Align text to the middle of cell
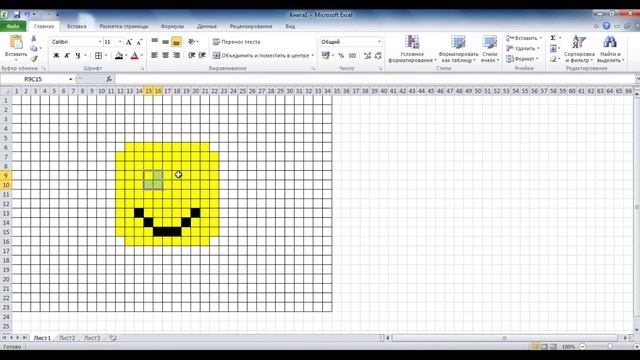Screen dimensions: 640x360 (x=165, y=42)
